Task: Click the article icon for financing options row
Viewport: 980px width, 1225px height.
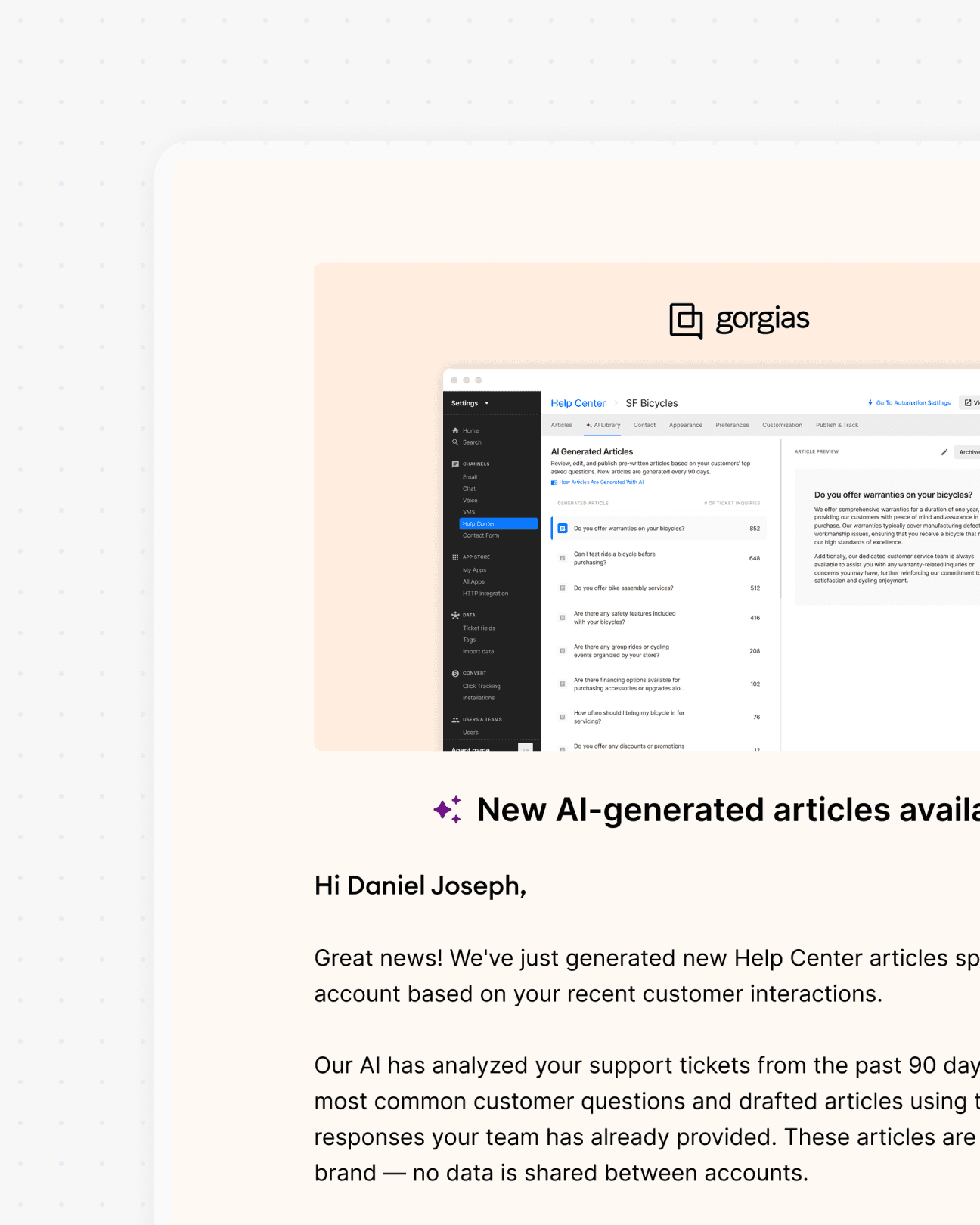Action: (x=563, y=684)
